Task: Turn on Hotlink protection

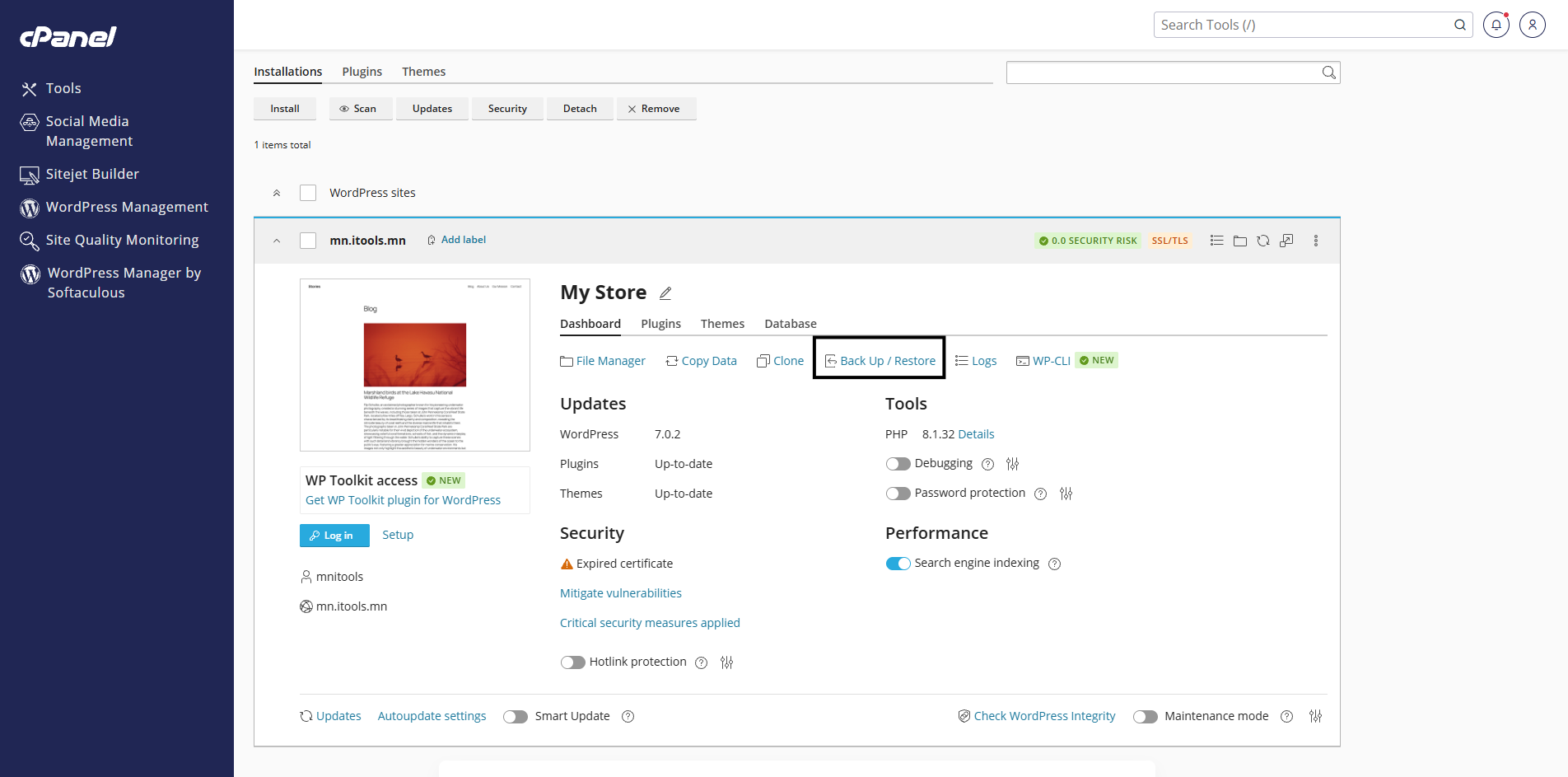Action: tap(572, 662)
